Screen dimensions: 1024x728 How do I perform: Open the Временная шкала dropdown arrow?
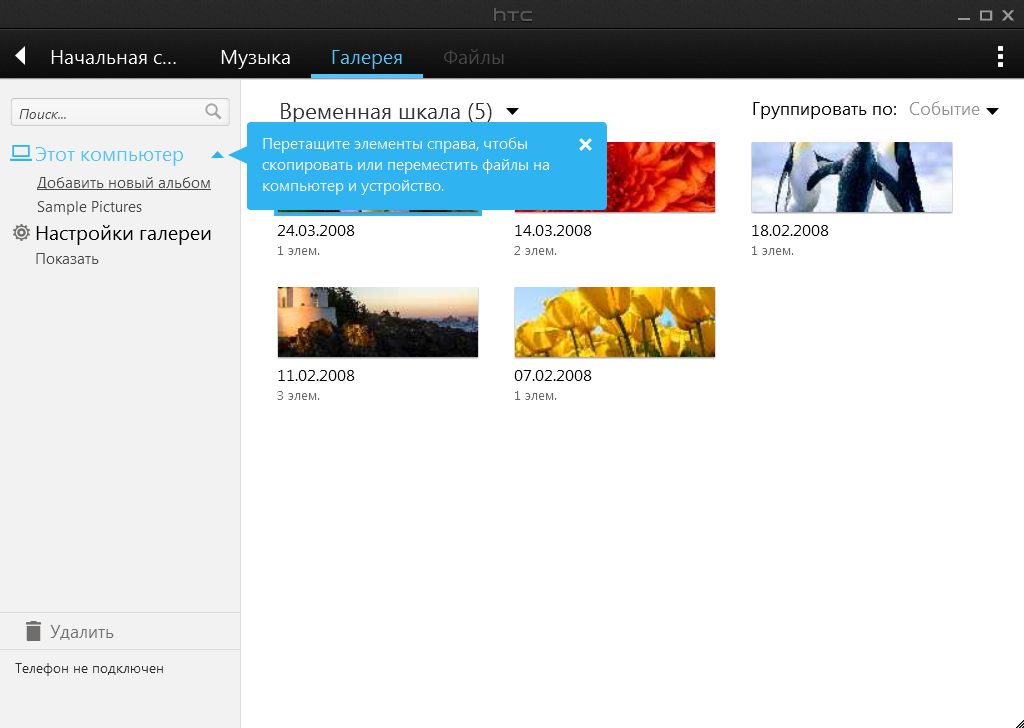tap(513, 112)
